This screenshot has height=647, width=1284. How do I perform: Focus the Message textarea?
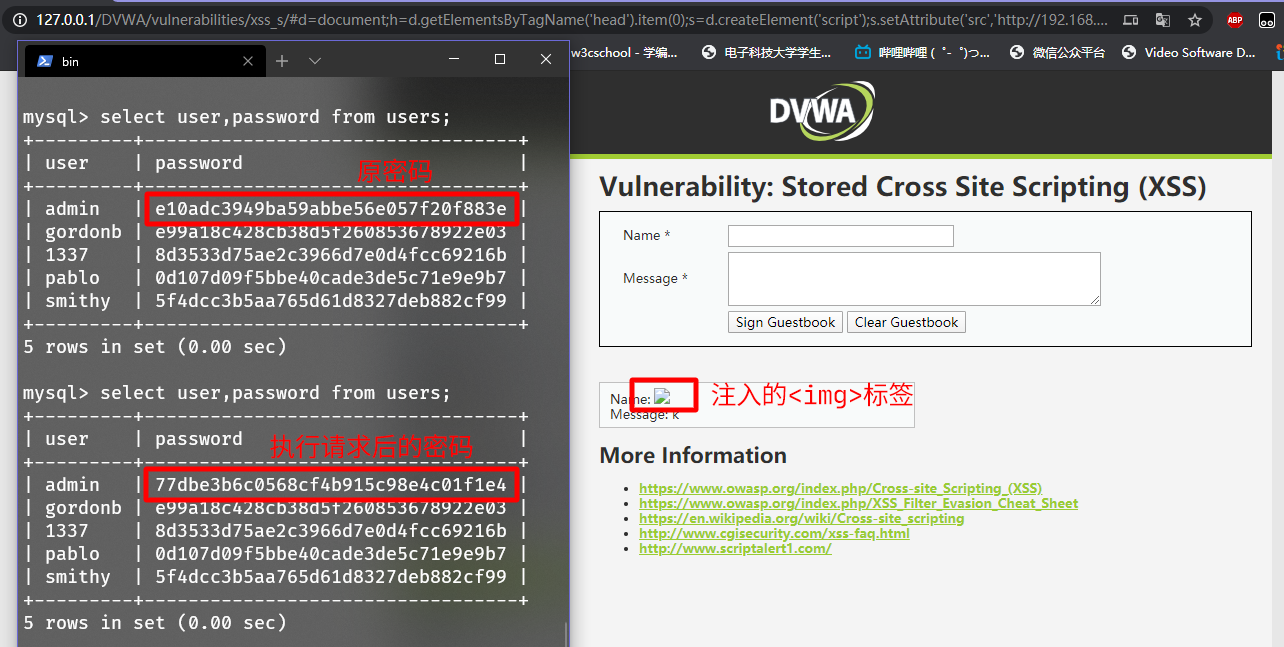[x=914, y=279]
